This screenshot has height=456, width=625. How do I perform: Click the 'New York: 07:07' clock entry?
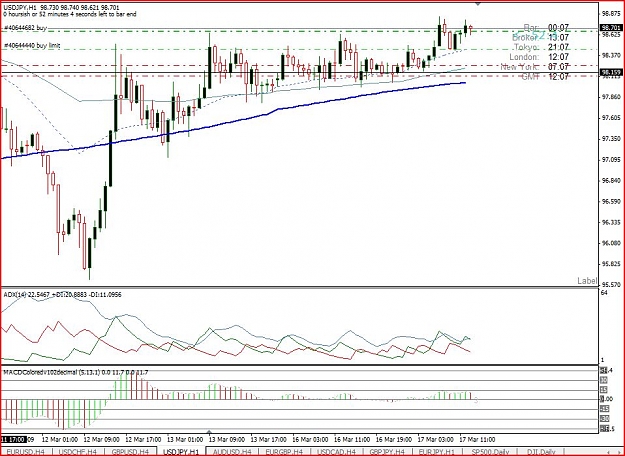click(535, 67)
